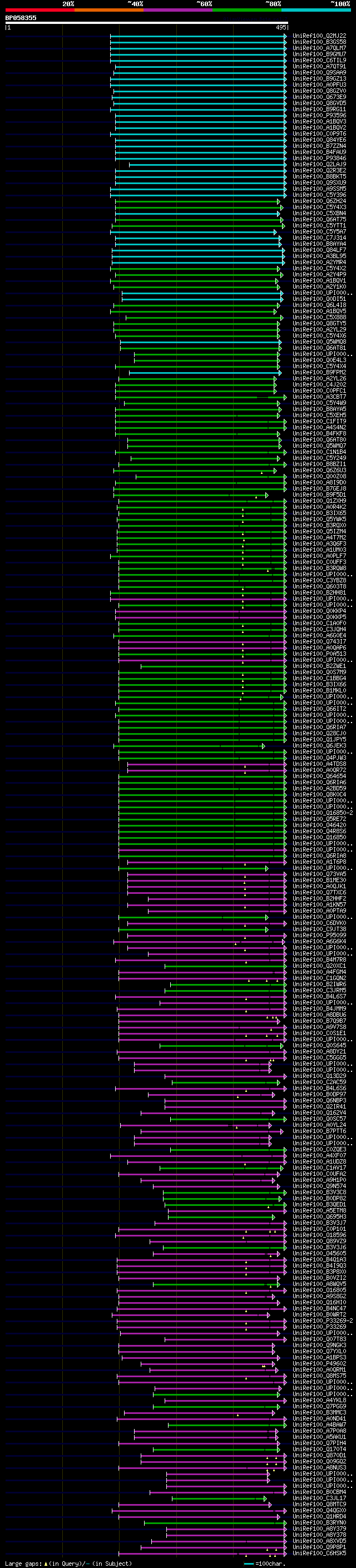Click the UniRef100_Q2R3E2 label
The height and width of the screenshot is (1568, 356).
click(x=319, y=170)
